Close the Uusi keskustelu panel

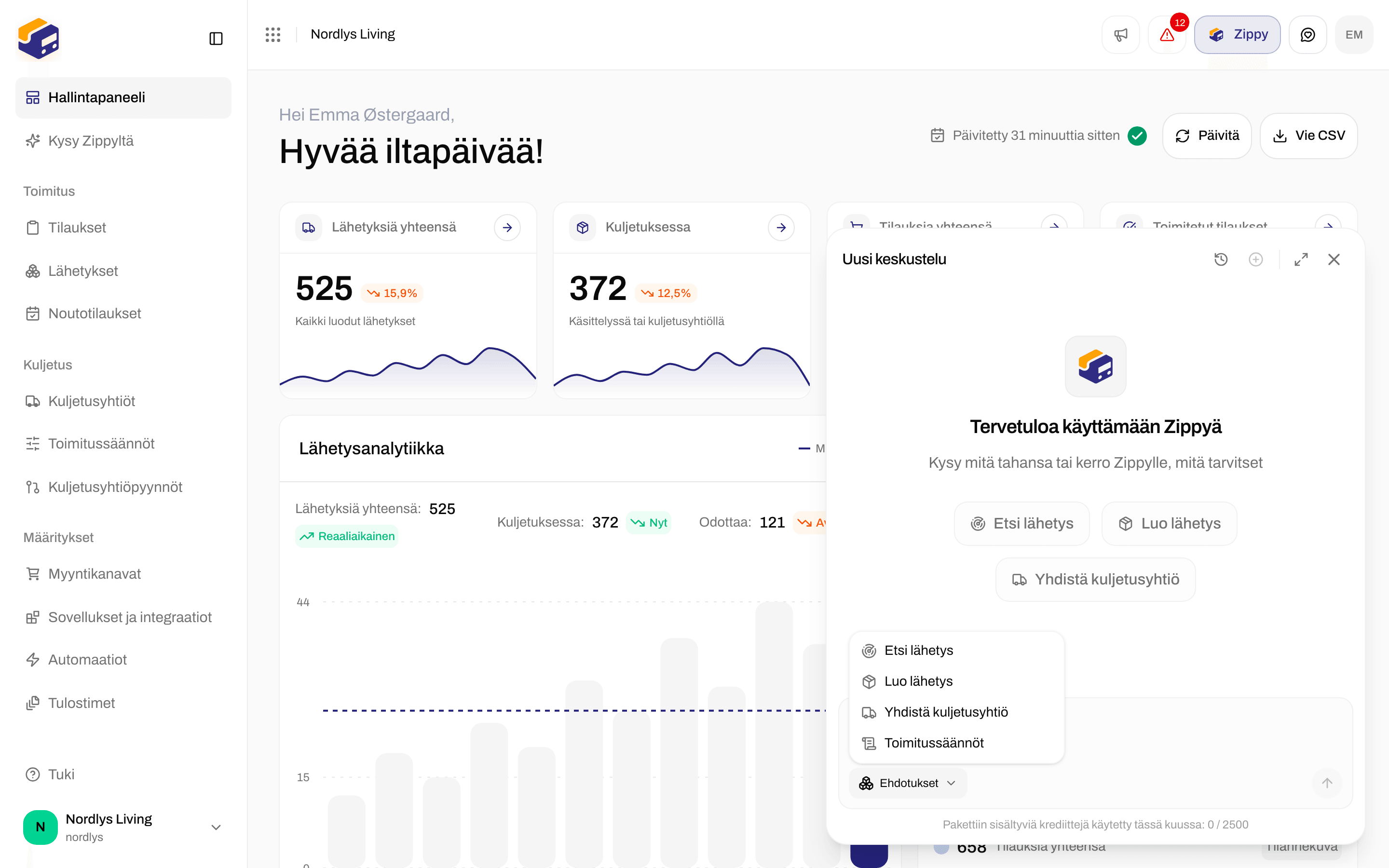1334,259
